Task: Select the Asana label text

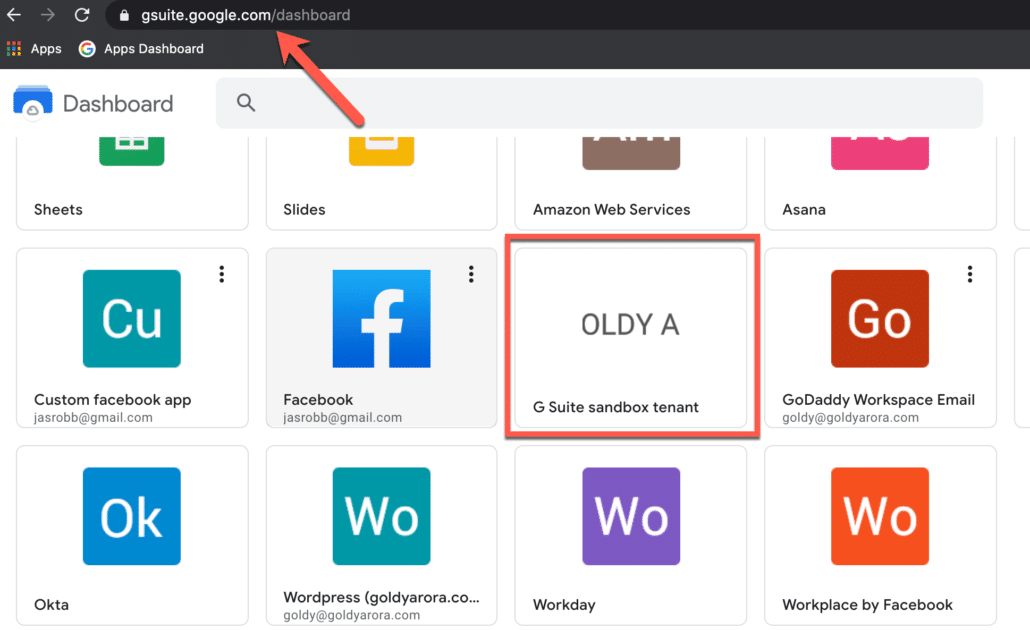Action: pyautogui.click(x=804, y=210)
